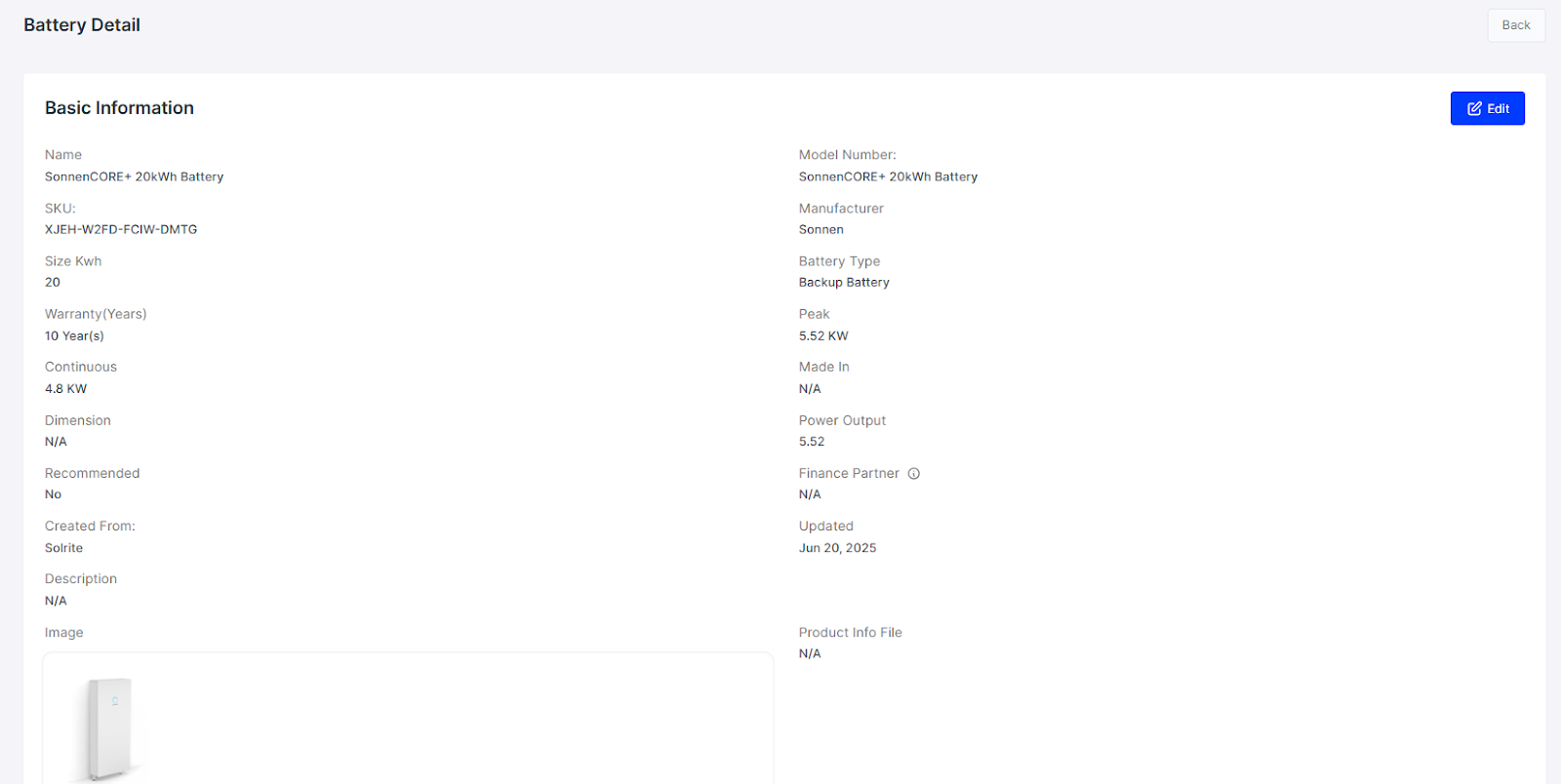Click the blue Edit button
1561x784 pixels.
click(x=1487, y=108)
